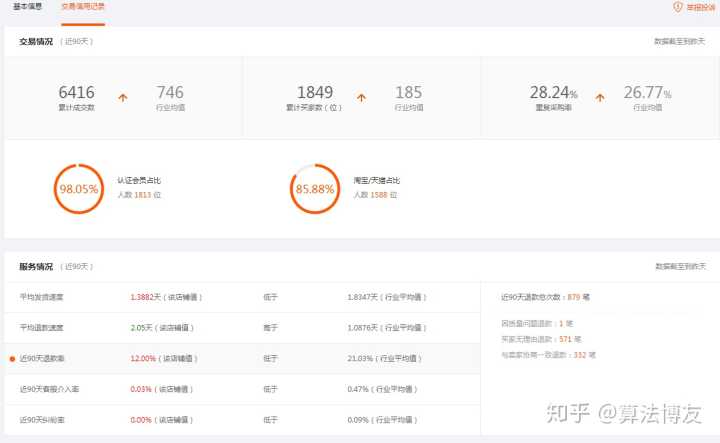
Task: Switch to the 基本信息 tab
Action: pyautogui.click(x=27, y=6)
